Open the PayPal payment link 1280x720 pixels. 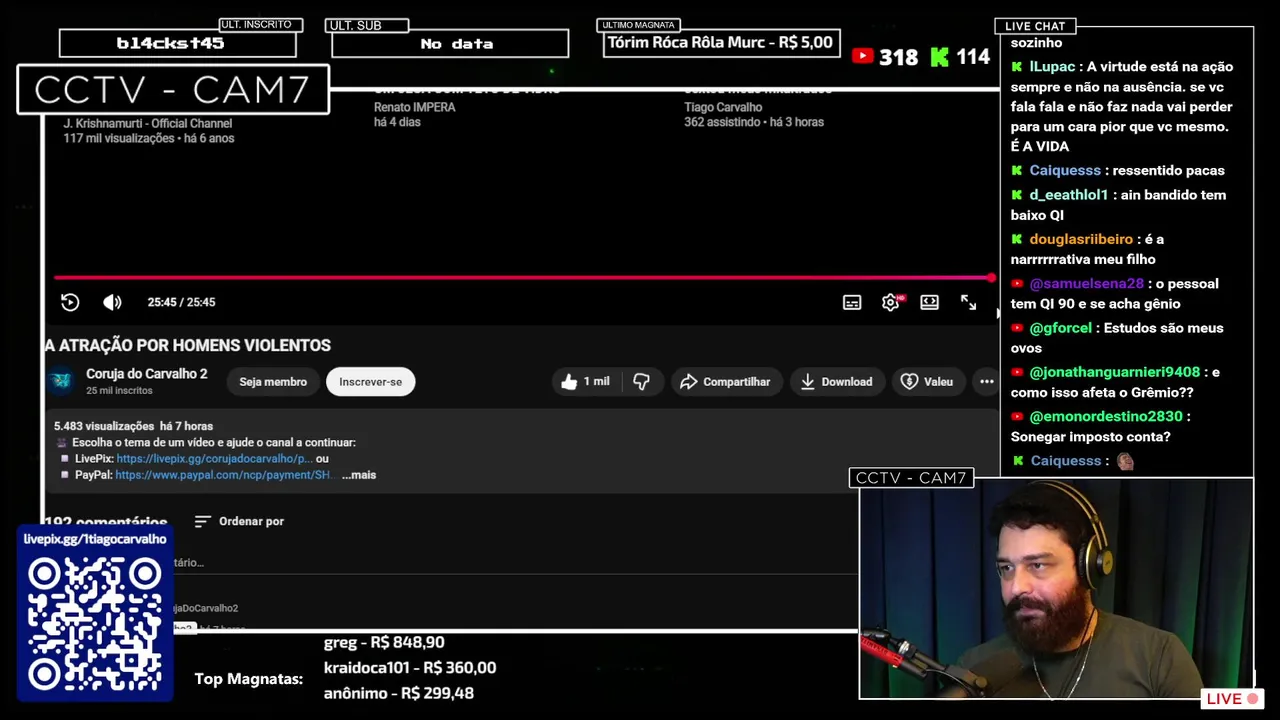(223, 475)
